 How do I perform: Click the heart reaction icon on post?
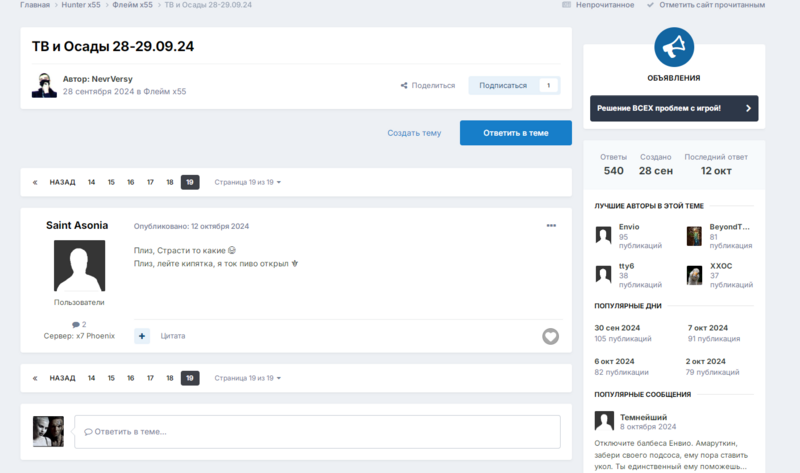pyautogui.click(x=550, y=336)
